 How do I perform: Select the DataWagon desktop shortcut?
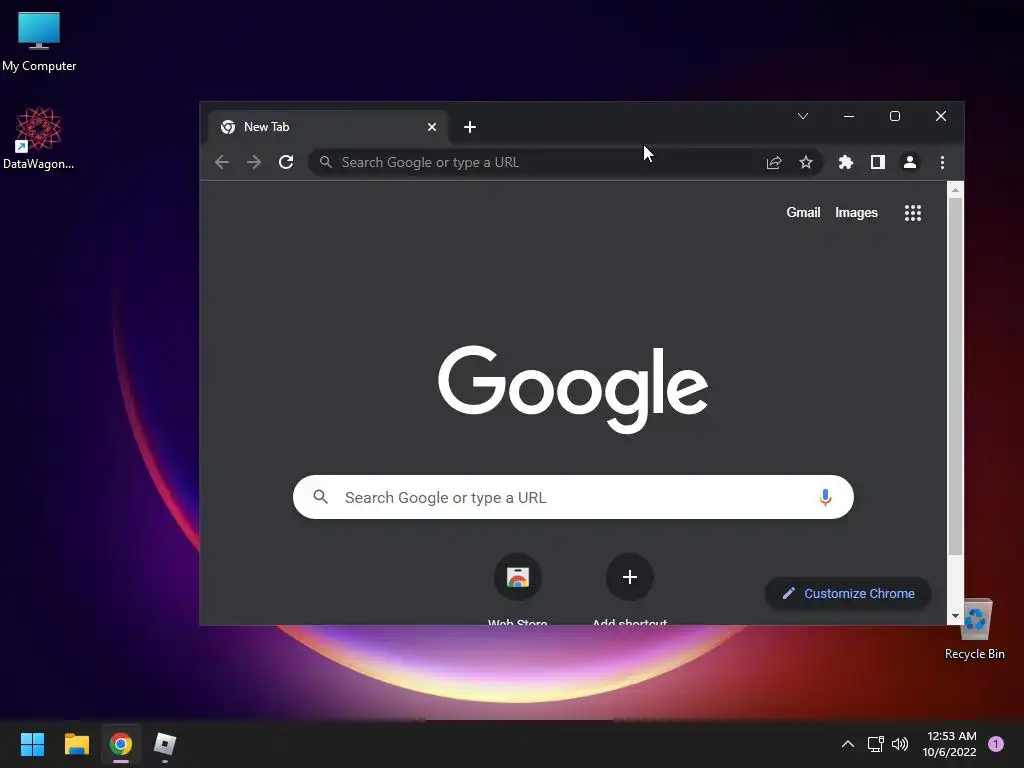click(x=39, y=139)
